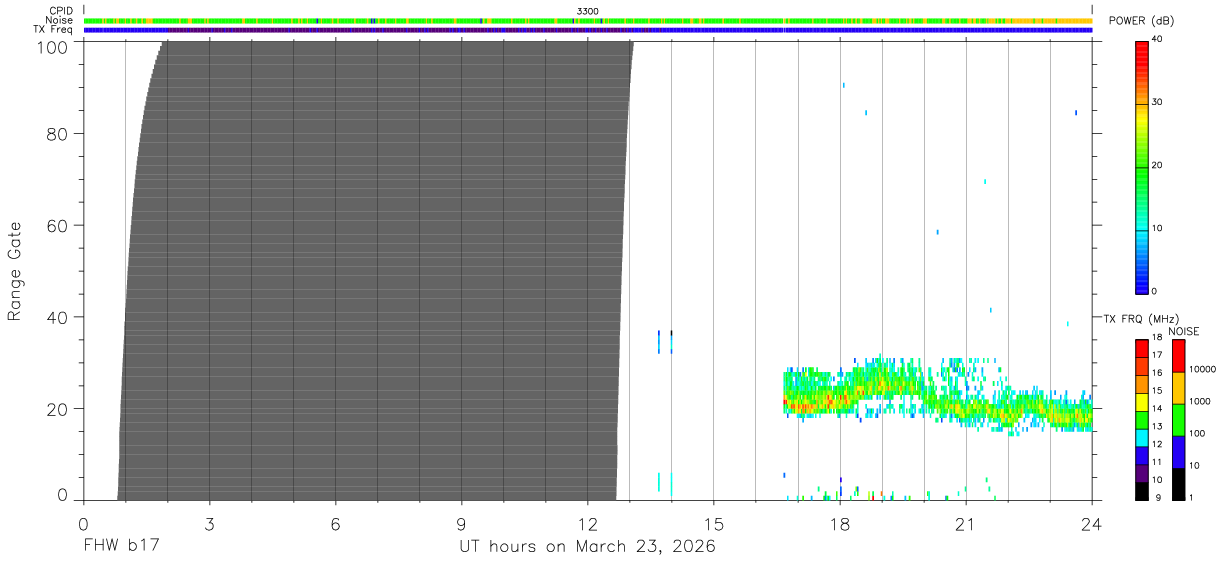Image resolution: width=1228 pixels, height=567 pixels.
Task: Click the 3 tick on UT hours axis
Action: tap(209, 524)
